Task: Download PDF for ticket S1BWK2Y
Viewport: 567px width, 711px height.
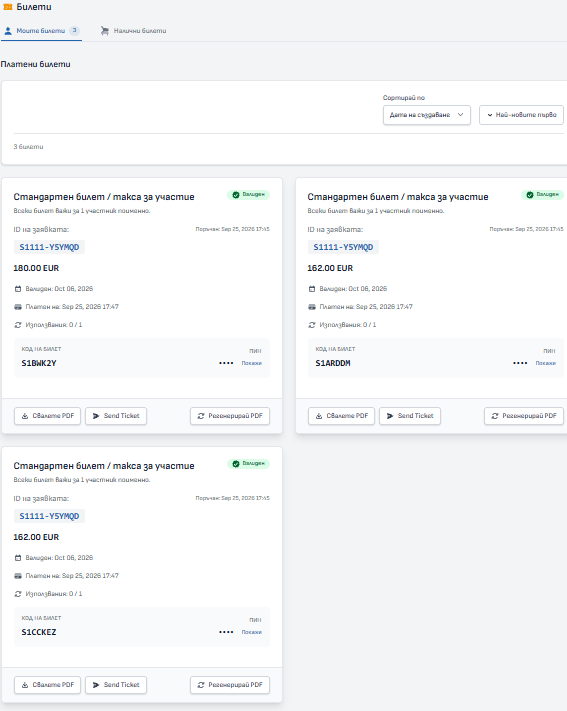Action: tap(48, 416)
